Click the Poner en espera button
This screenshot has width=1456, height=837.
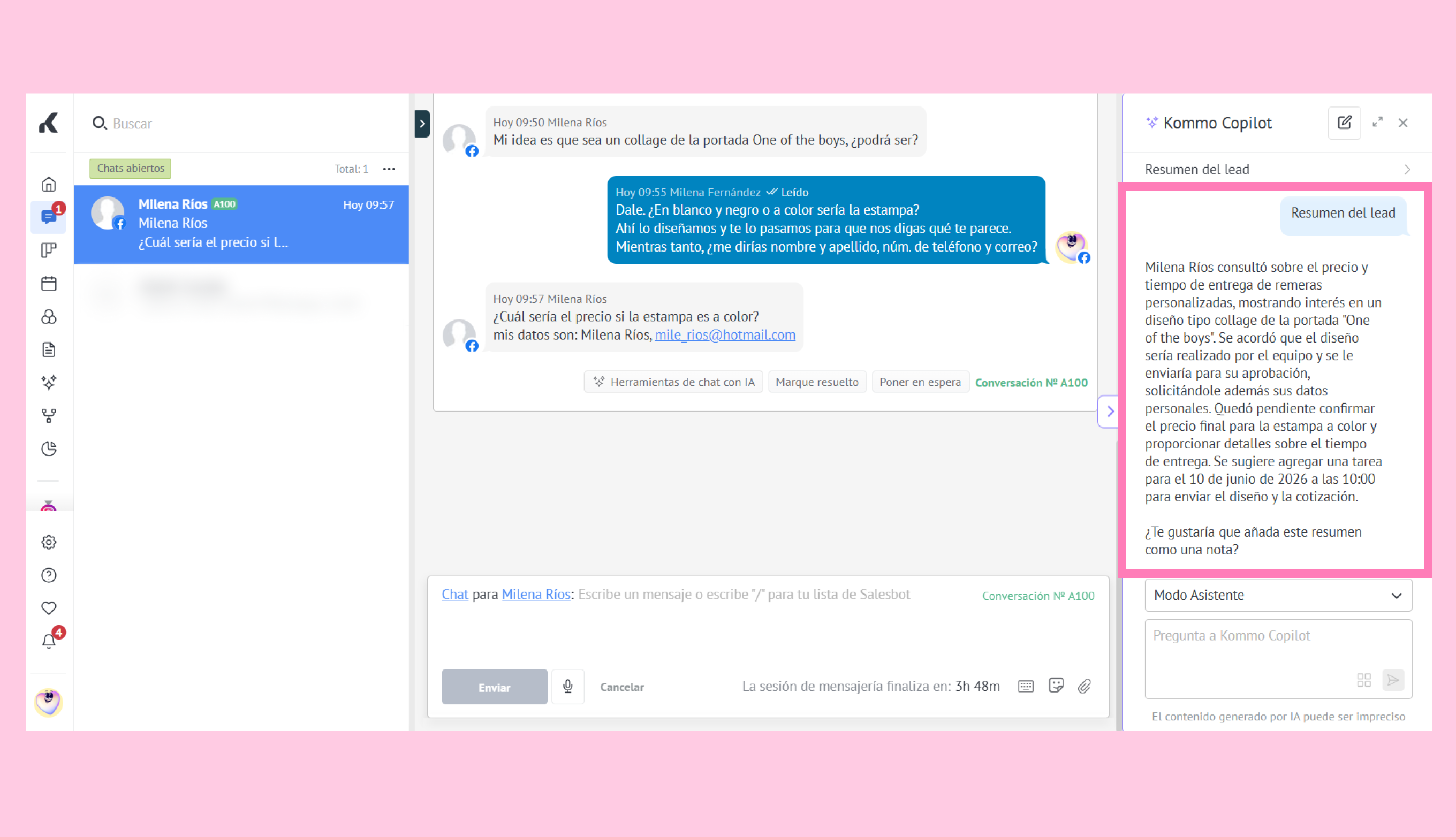[920, 382]
